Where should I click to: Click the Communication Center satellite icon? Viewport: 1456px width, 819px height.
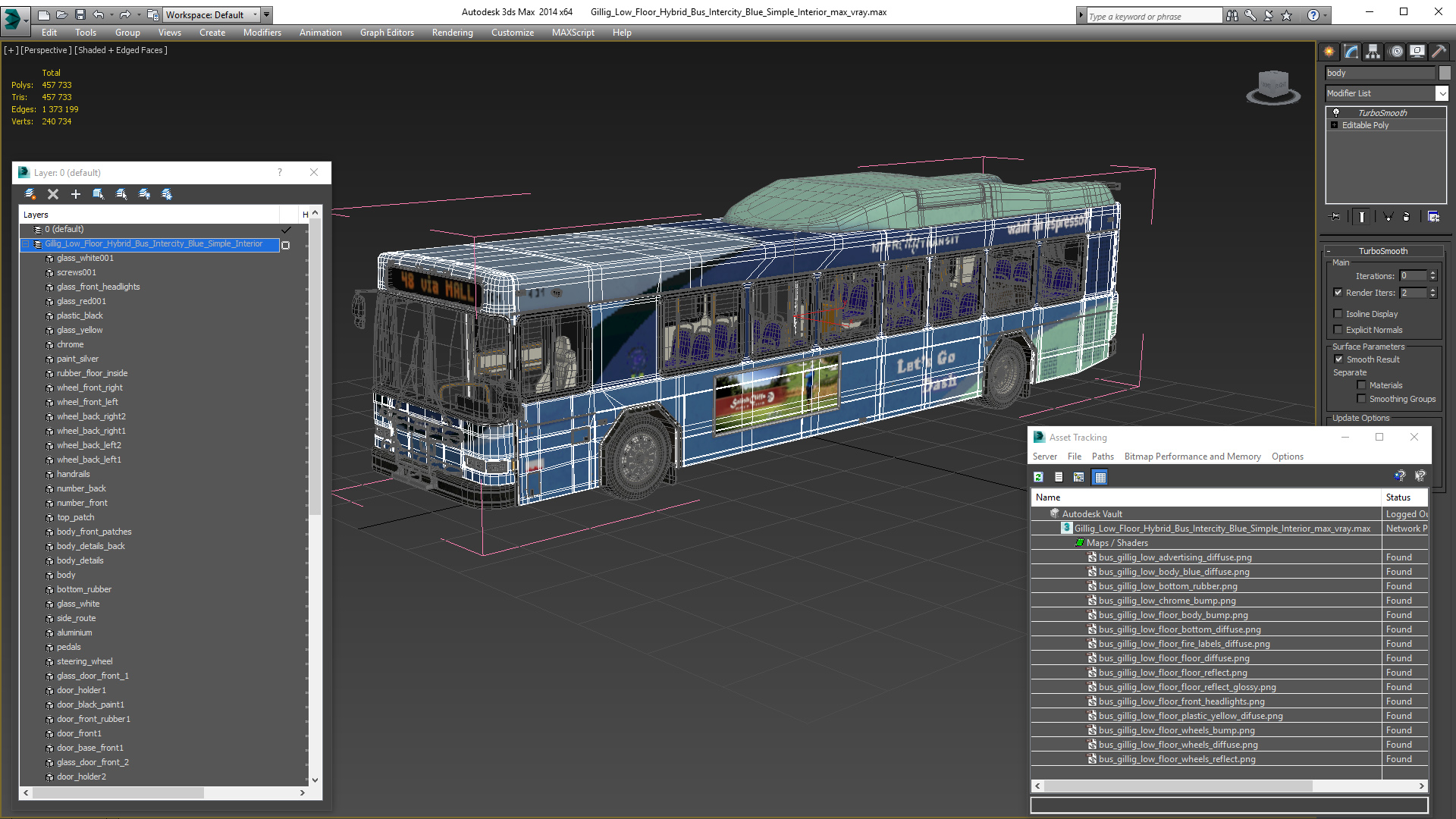point(1269,15)
